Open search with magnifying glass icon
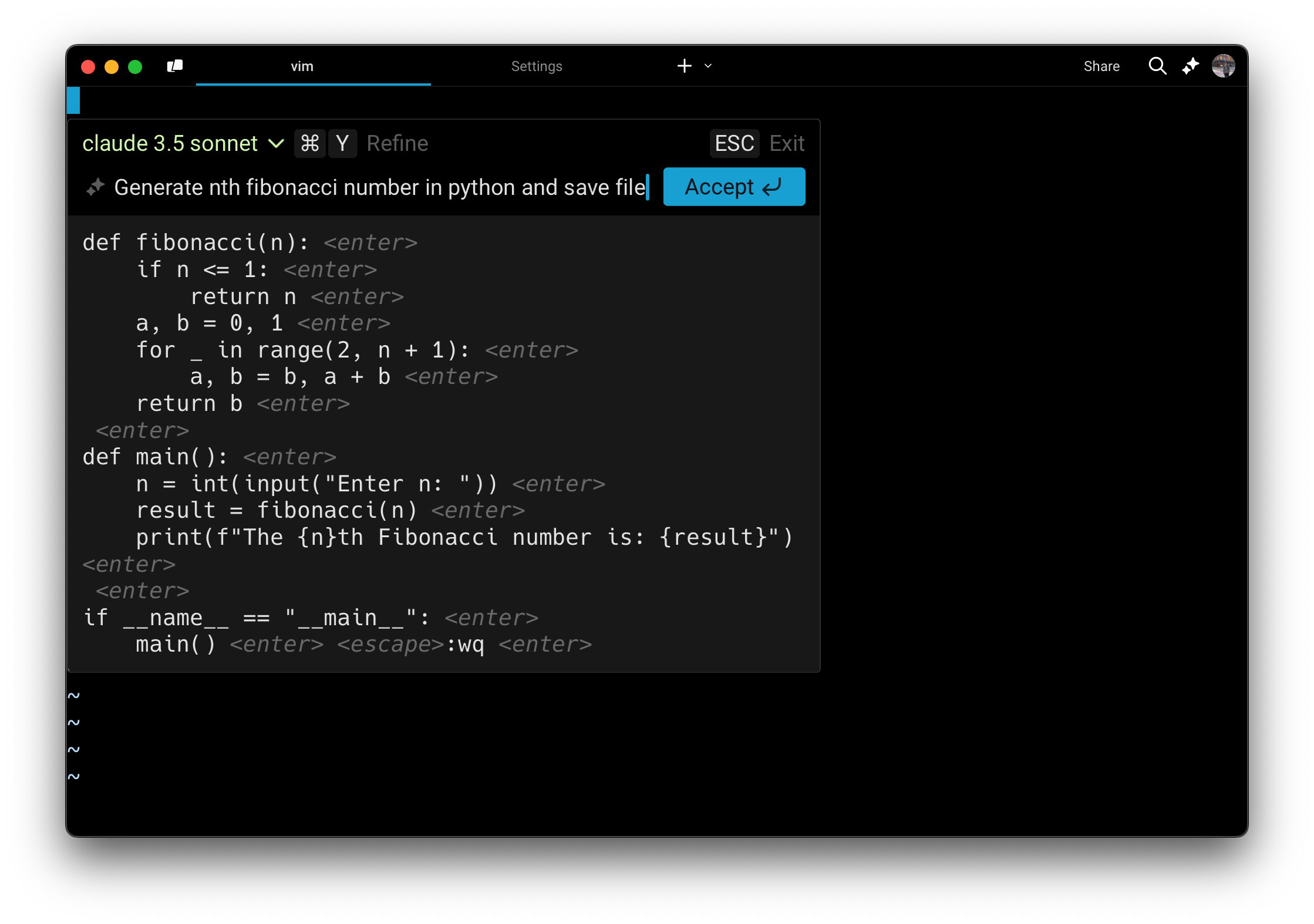Screen dimensions: 1314x924 click(1157, 66)
